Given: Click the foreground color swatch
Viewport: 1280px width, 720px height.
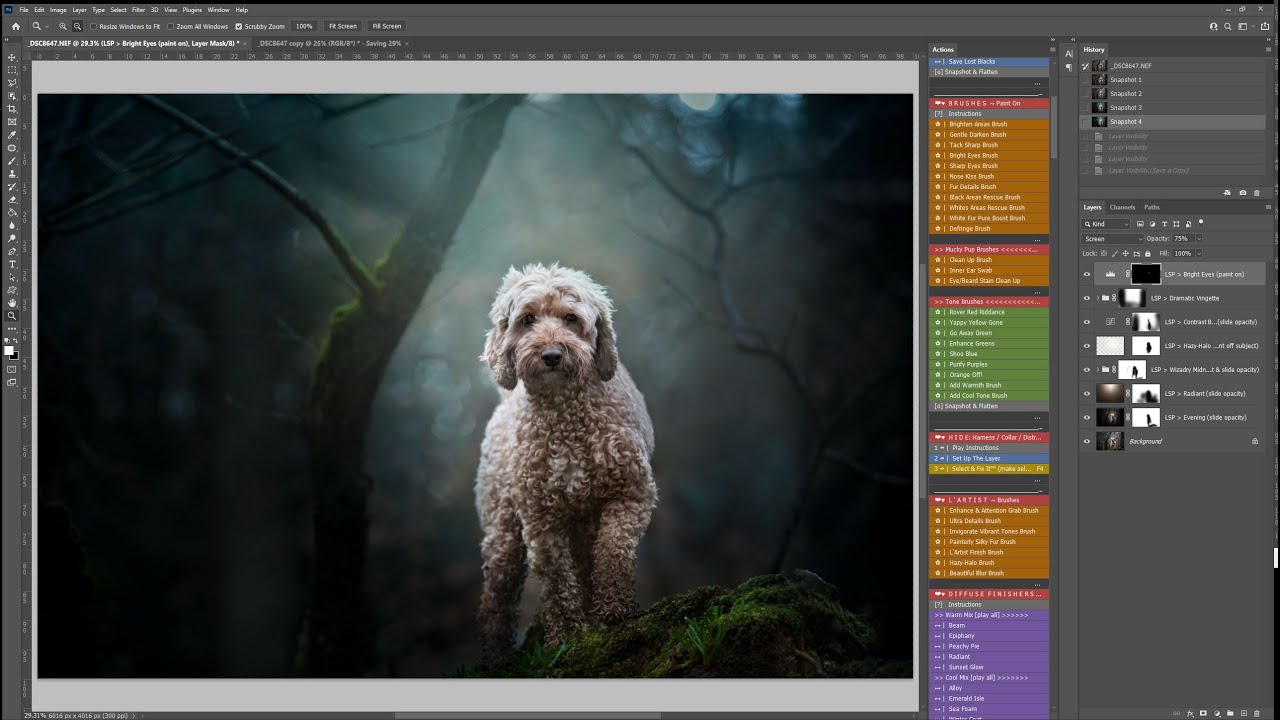Looking at the screenshot, I should coord(8,349).
